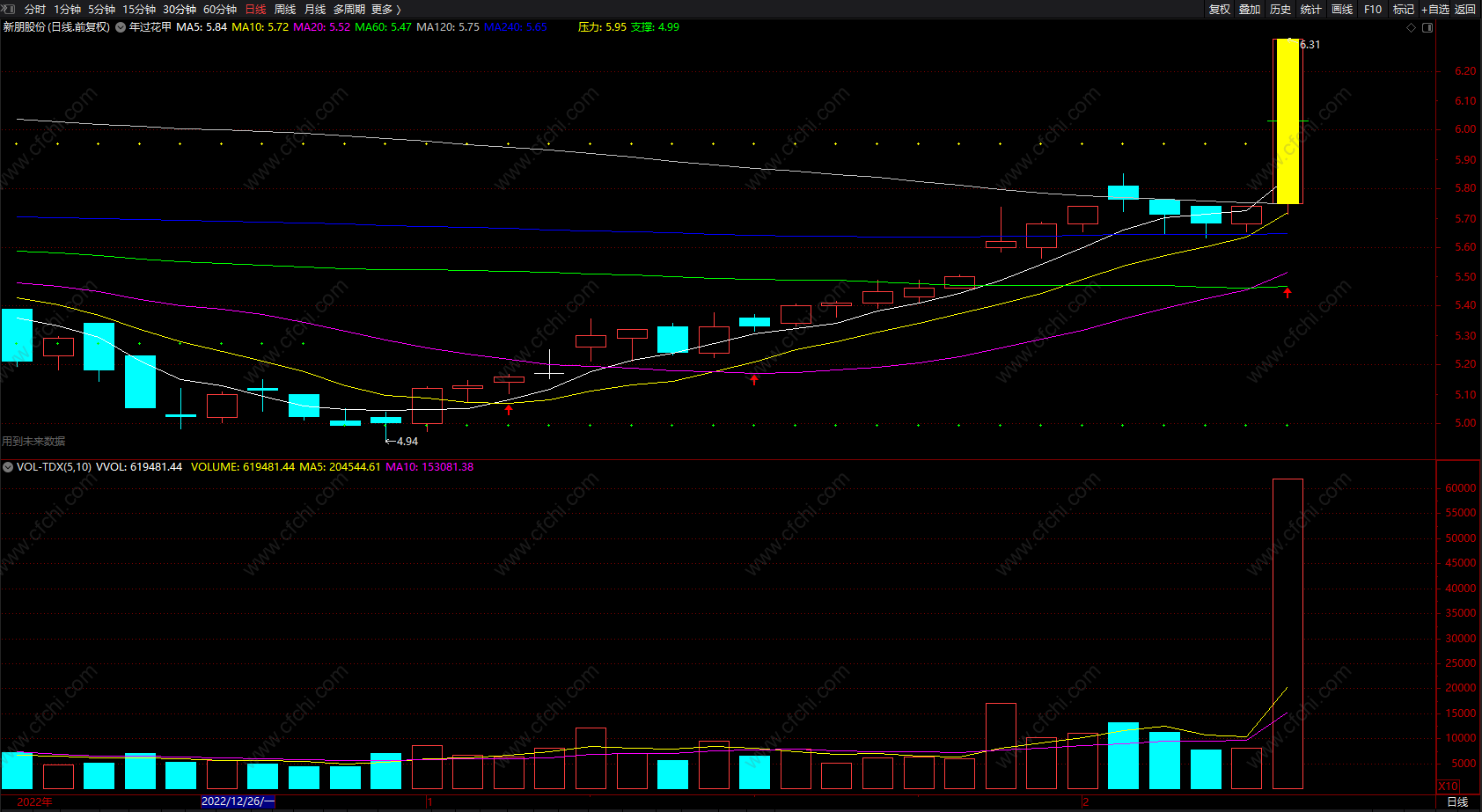Image resolution: width=1482 pixels, height=812 pixels.
Task: Select the 15分钟 period tab
Action: (x=139, y=9)
